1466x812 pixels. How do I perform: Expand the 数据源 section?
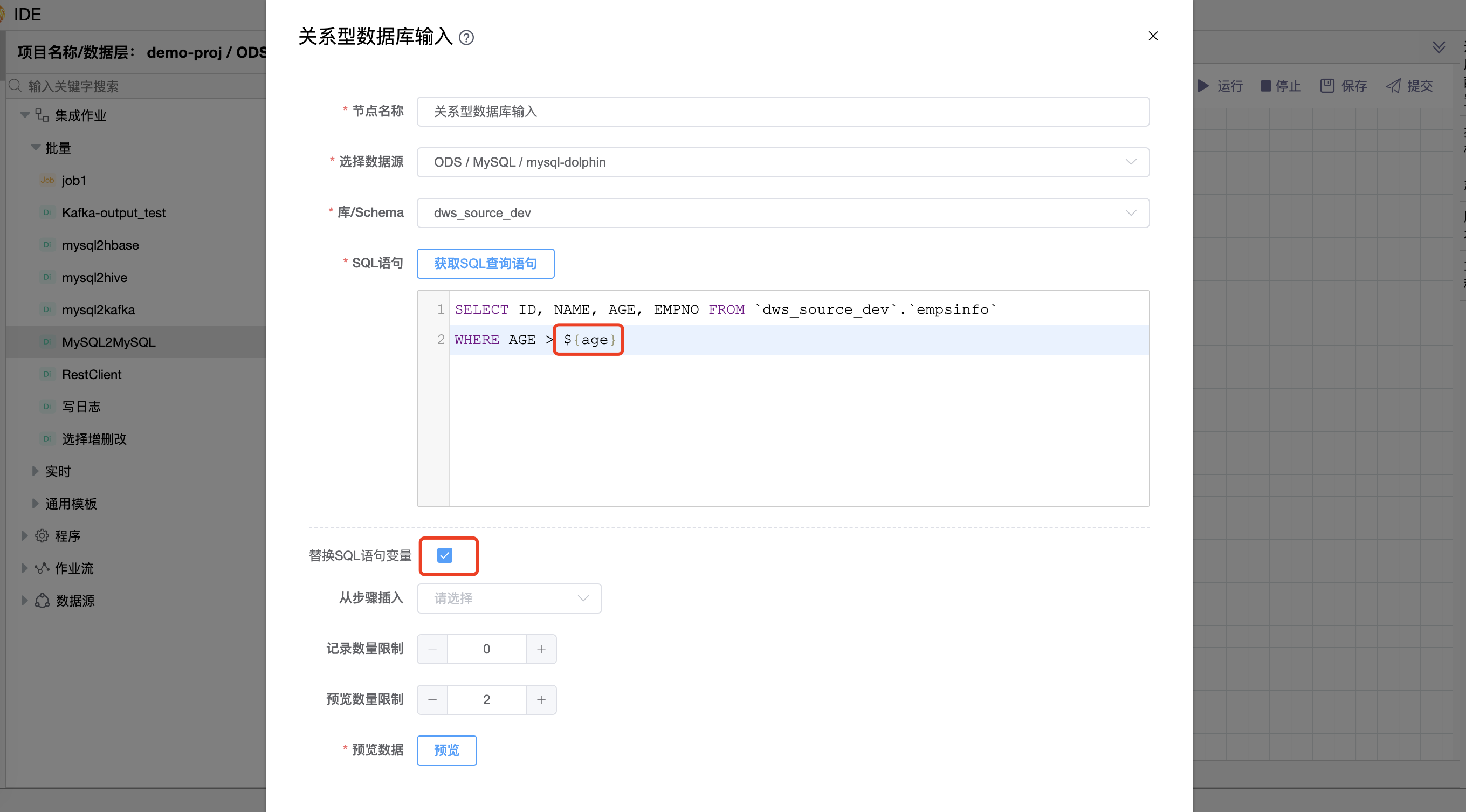pyautogui.click(x=24, y=600)
